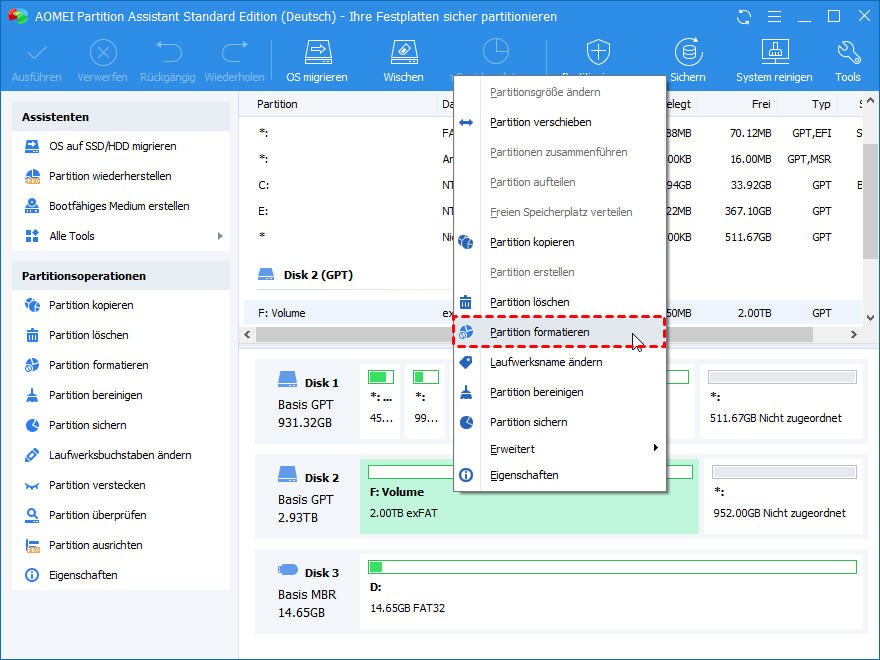
Task: Click the Disk 2 (GPT) drive icon
Action: [x=266, y=274]
